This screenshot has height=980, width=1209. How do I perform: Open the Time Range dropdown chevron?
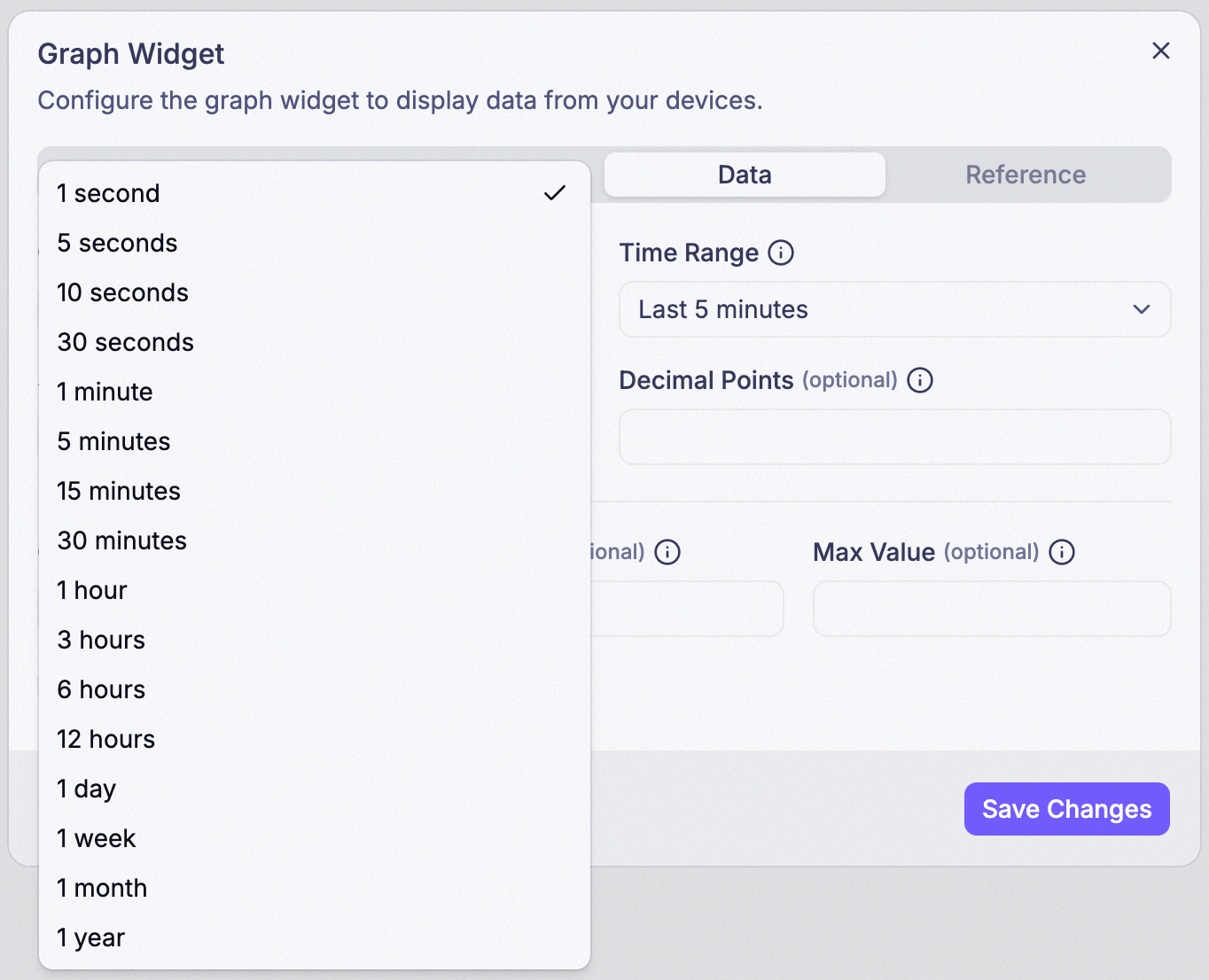pos(1142,309)
